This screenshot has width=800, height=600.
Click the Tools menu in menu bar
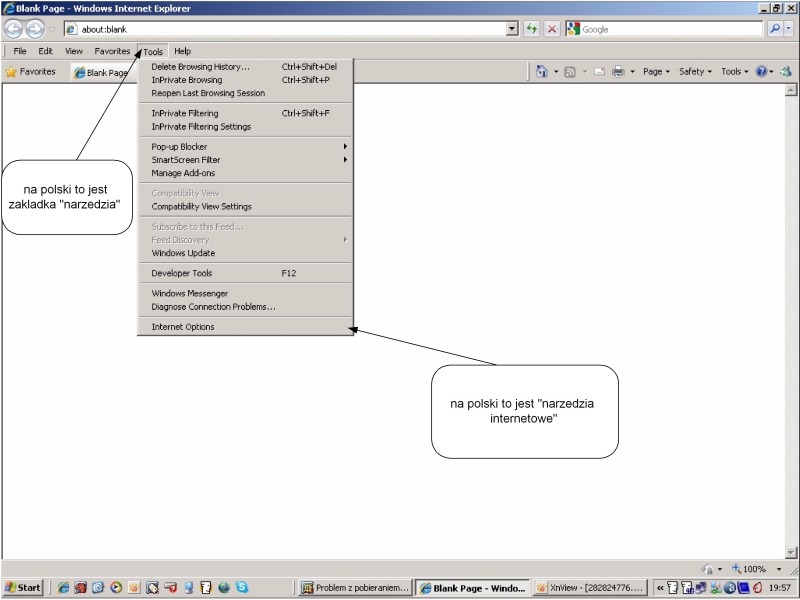point(153,52)
